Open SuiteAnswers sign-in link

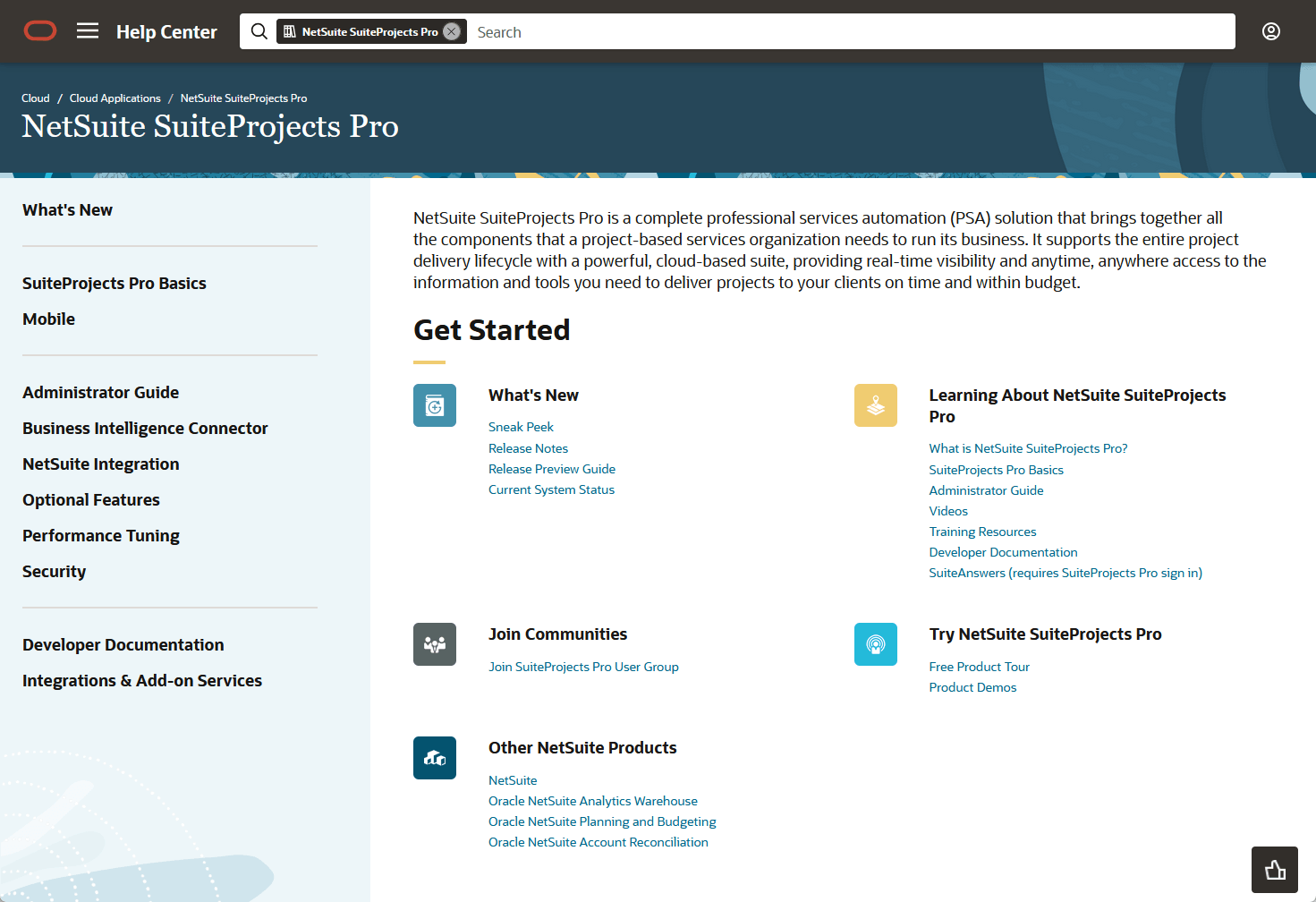pyautogui.click(x=1066, y=573)
